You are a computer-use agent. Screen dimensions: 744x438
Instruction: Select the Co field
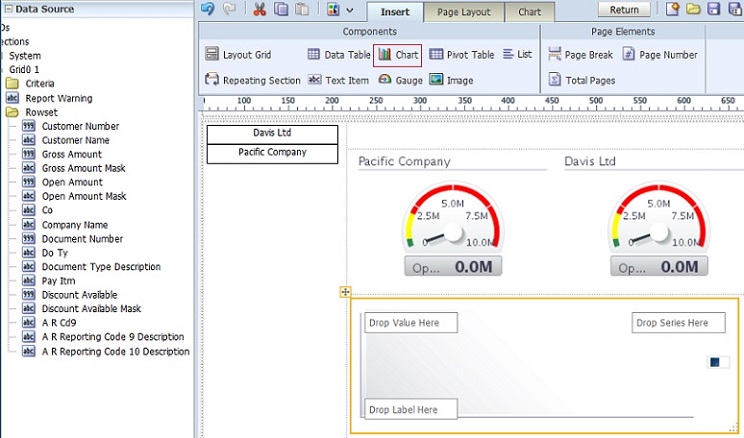click(37, 210)
